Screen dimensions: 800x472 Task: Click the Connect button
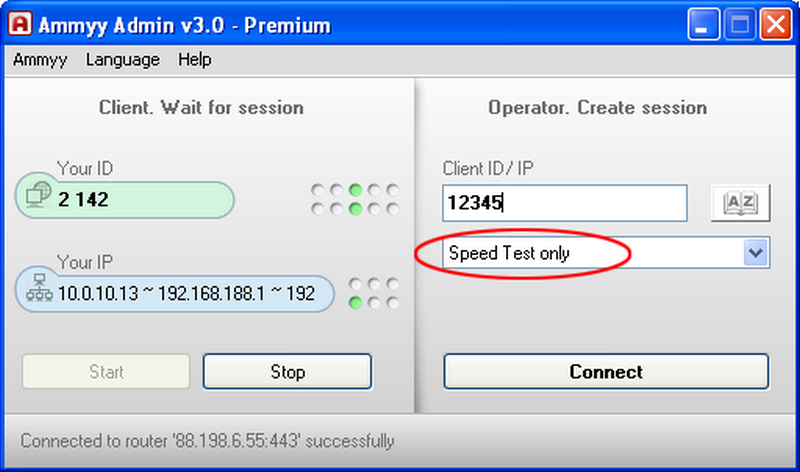click(x=606, y=371)
